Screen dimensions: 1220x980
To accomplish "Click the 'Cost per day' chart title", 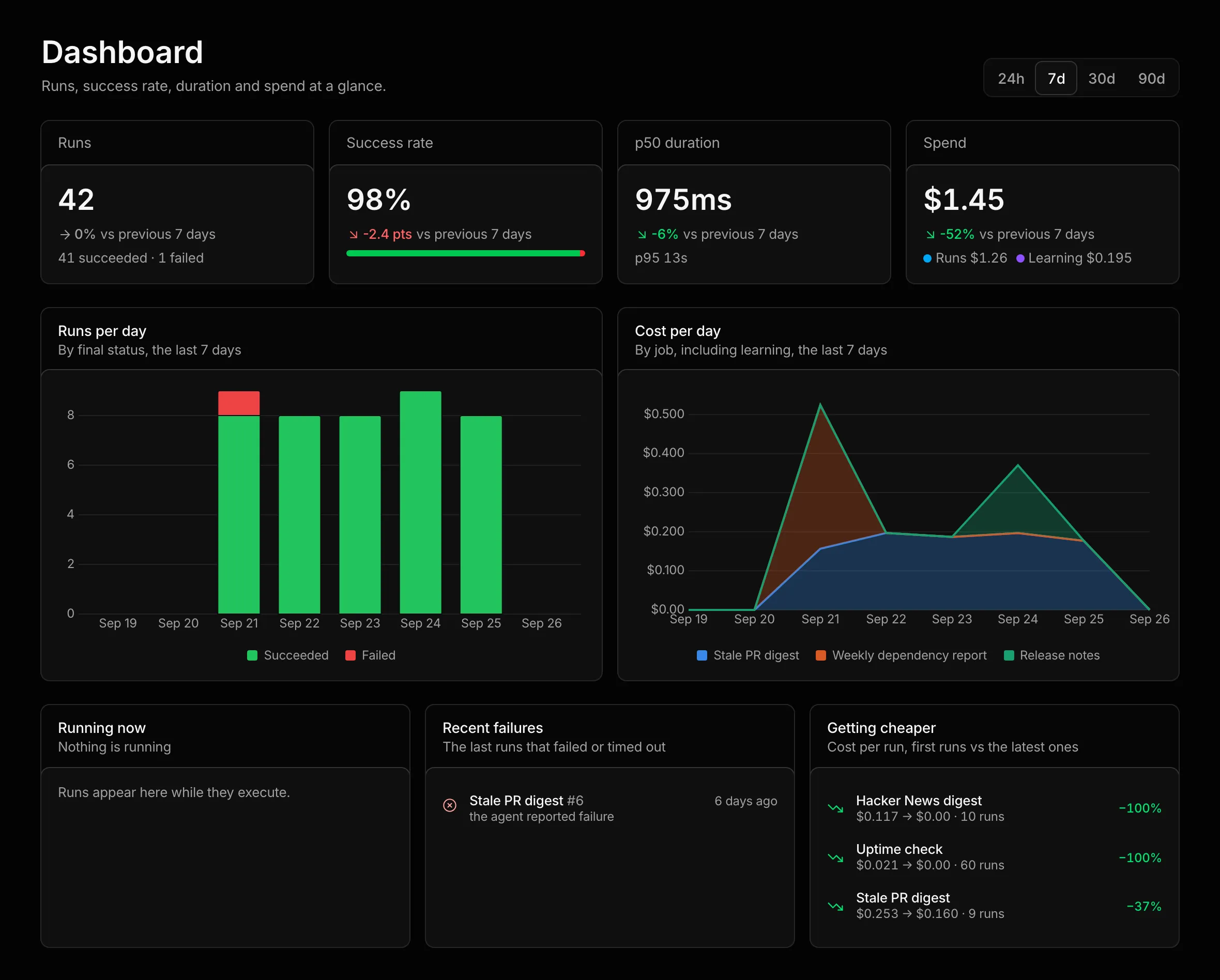I will click(677, 331).
